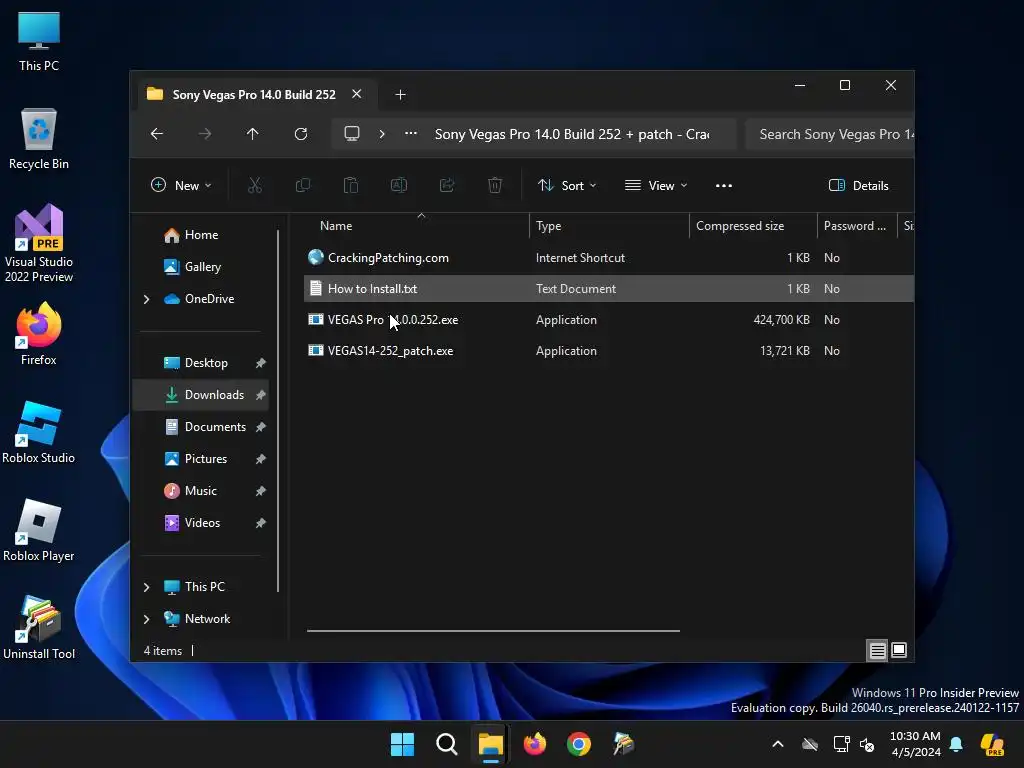This screenshot has width=1024, height=768.
Task: Click the Cut scissors icon
Action: point(255,185)
